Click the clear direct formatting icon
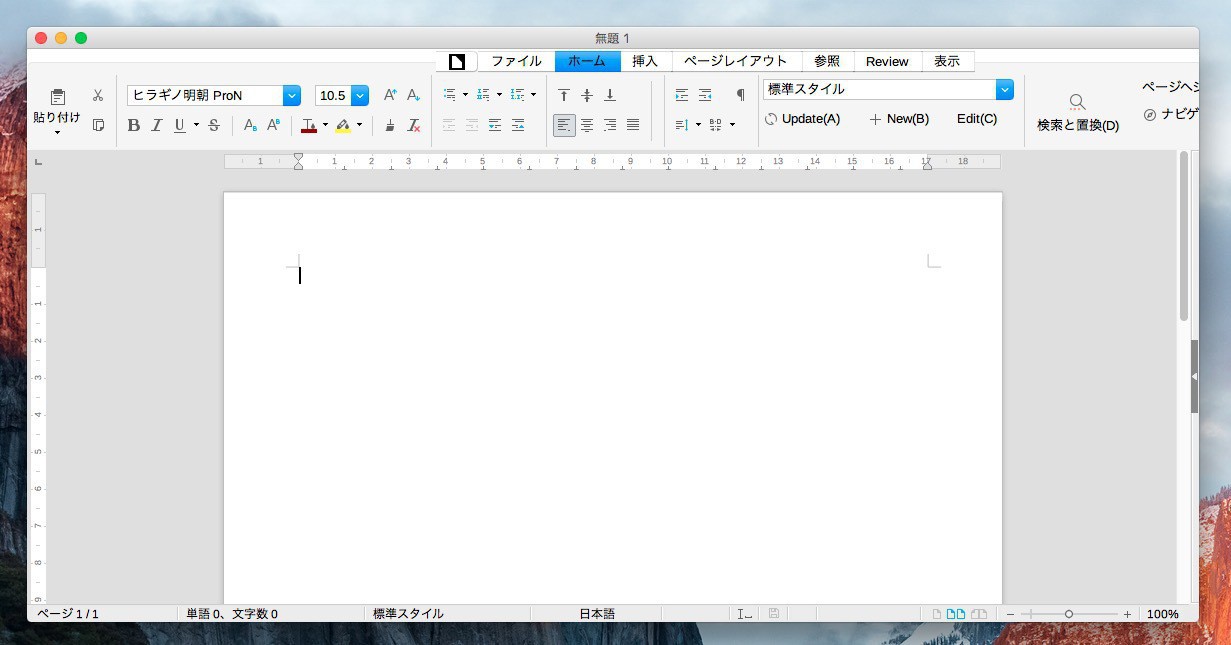 414,125
